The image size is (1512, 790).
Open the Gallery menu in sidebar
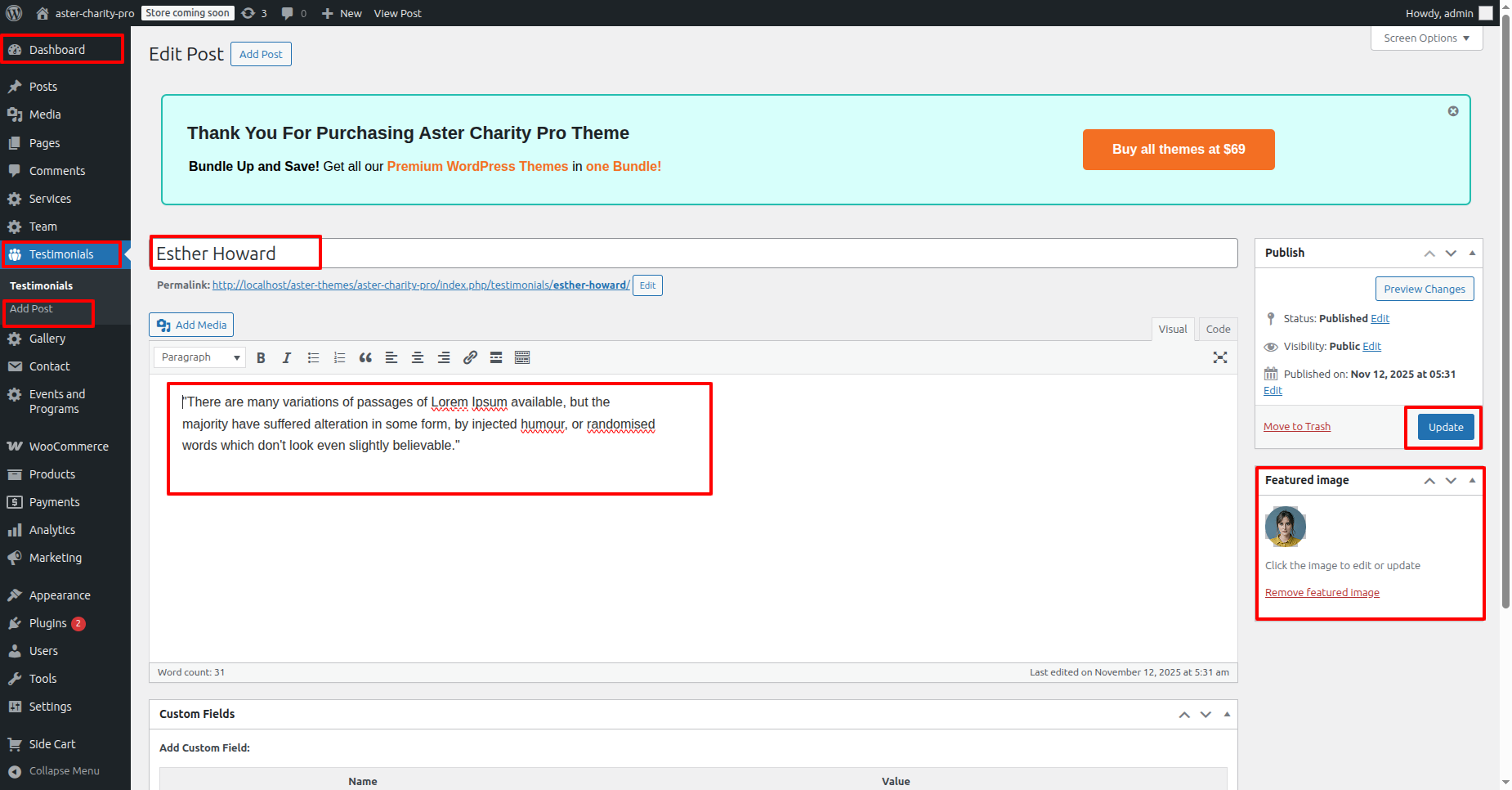click(x=47, y=339)
